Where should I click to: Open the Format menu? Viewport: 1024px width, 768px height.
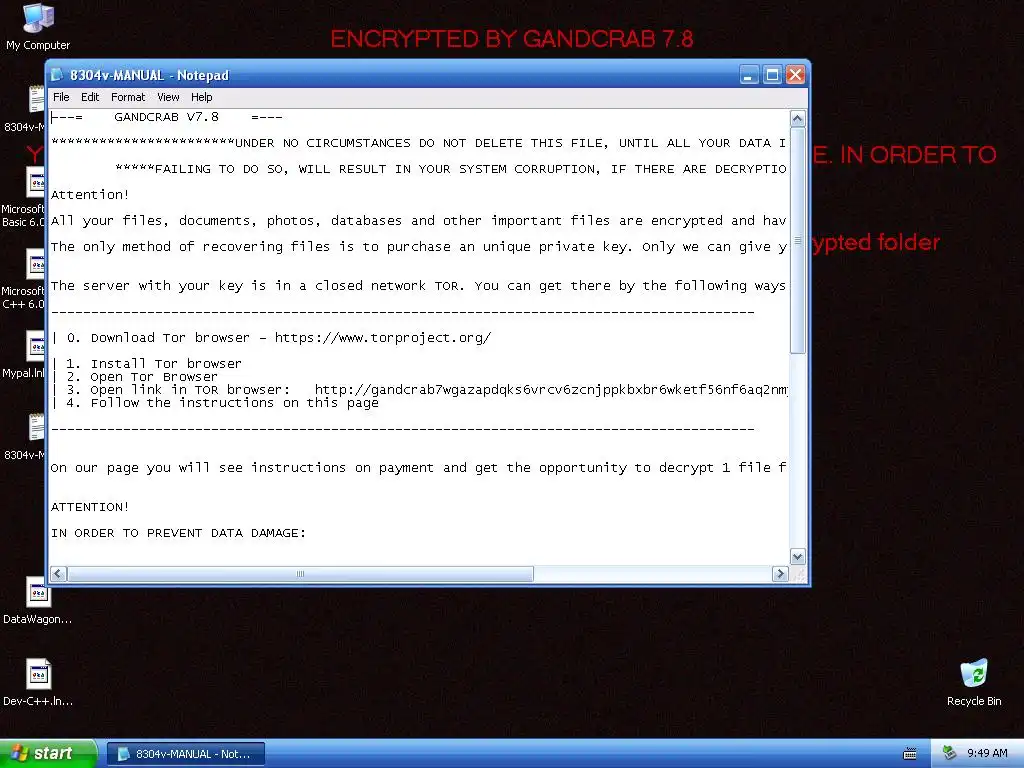point(128,97)
